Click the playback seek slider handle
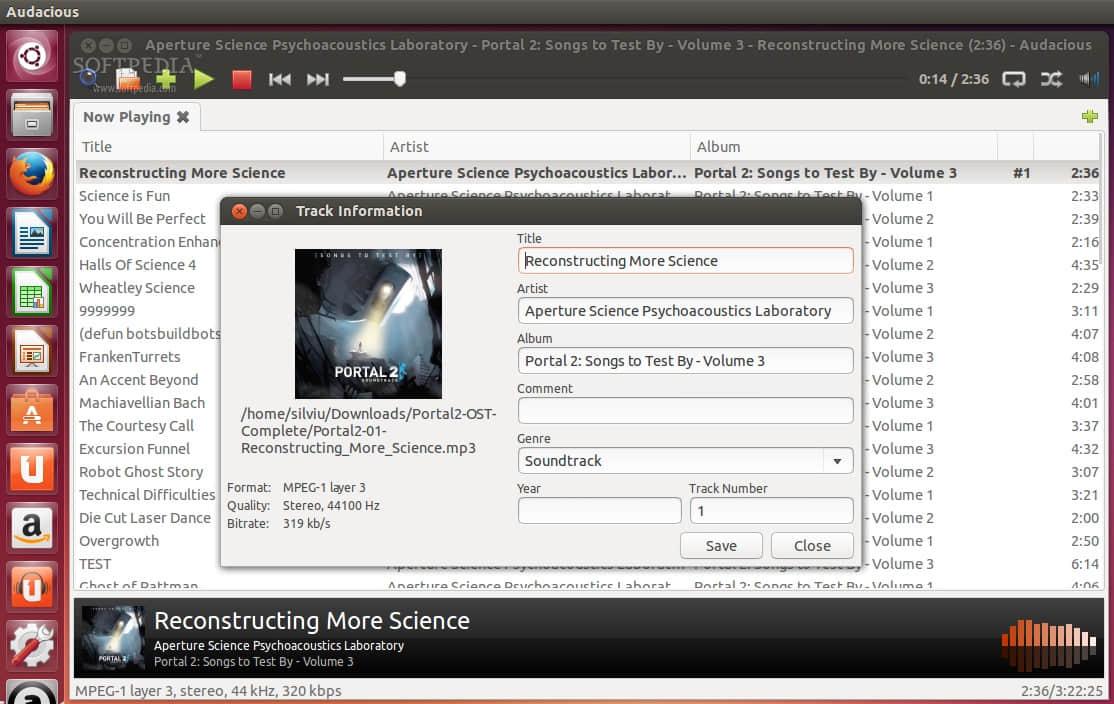 (x=400, y=79)
